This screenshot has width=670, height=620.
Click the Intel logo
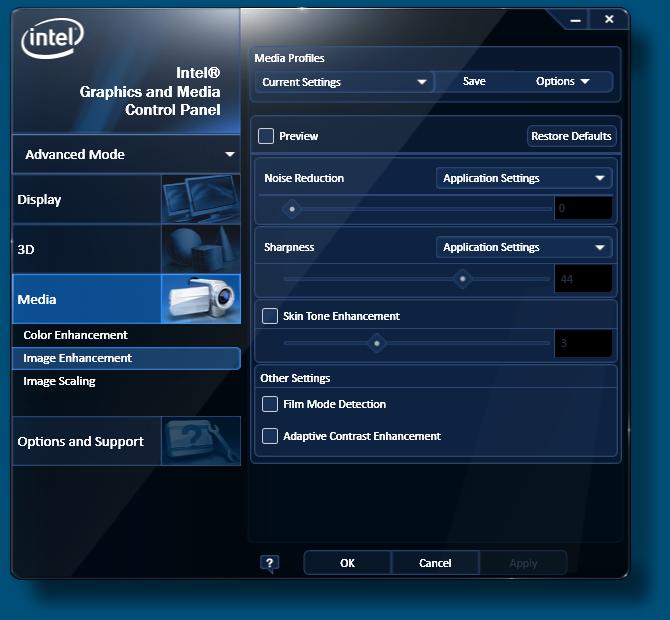click(52, 38)
